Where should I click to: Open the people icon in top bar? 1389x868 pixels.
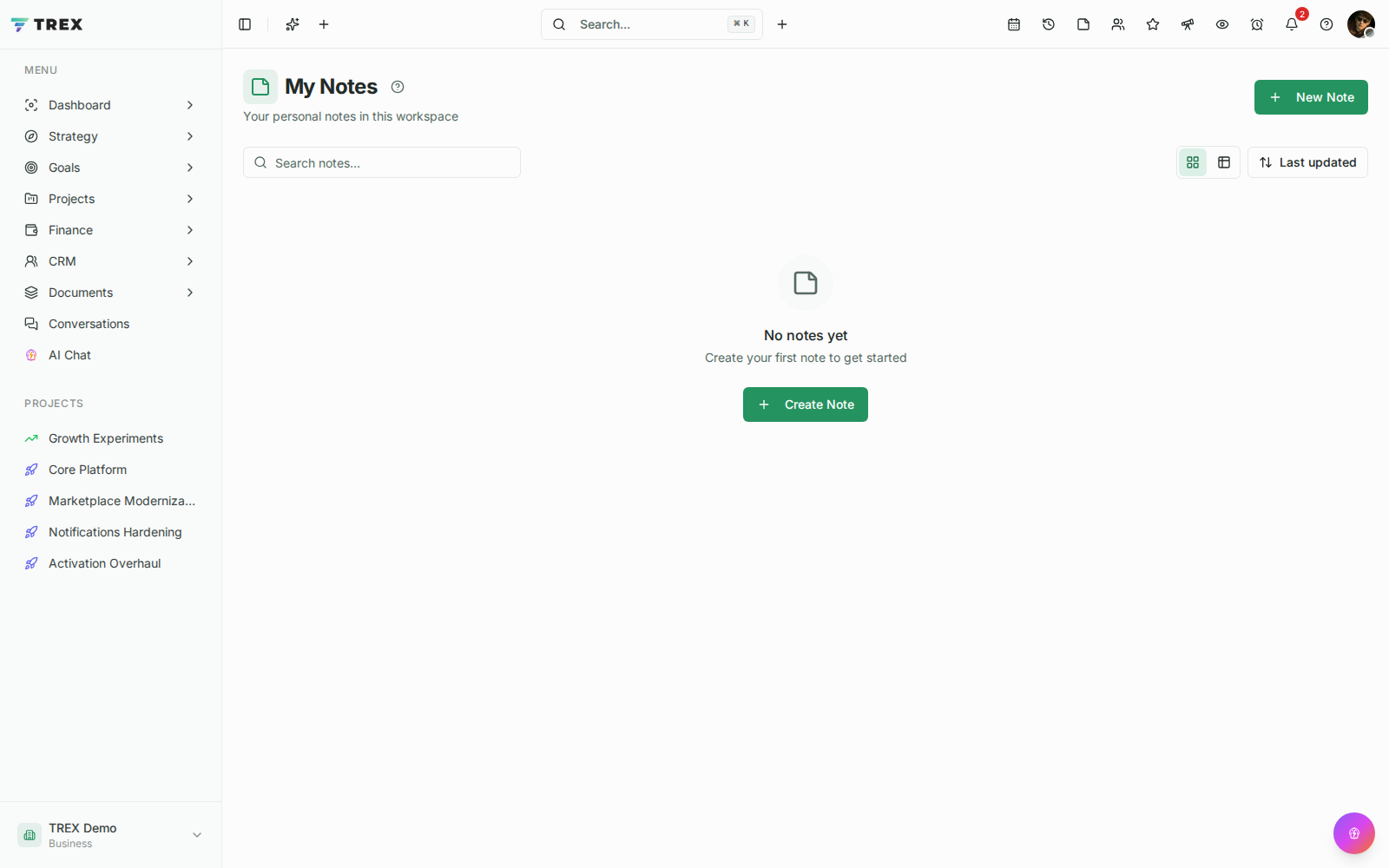1118,24
